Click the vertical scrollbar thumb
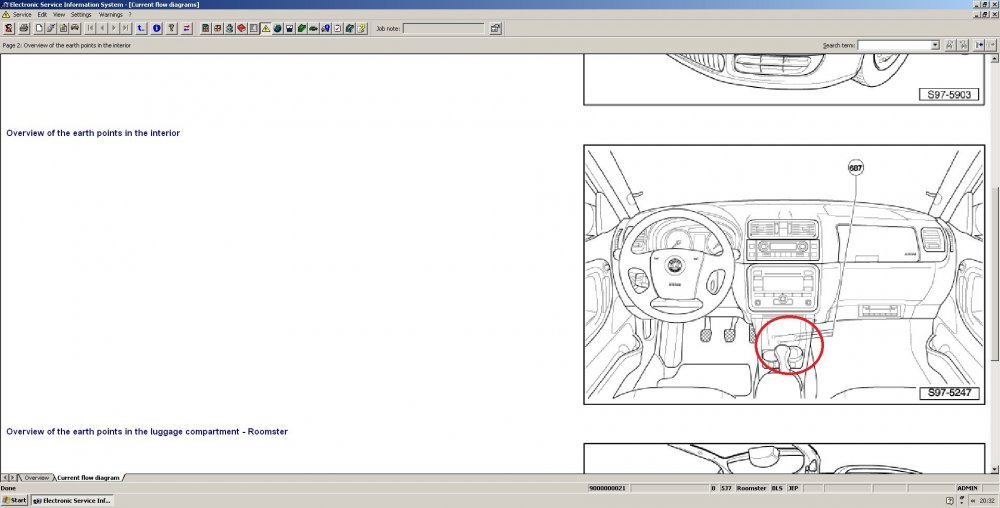Image resolution: width=1000 pixels, height=508 pixels. (x=995, y=272)
